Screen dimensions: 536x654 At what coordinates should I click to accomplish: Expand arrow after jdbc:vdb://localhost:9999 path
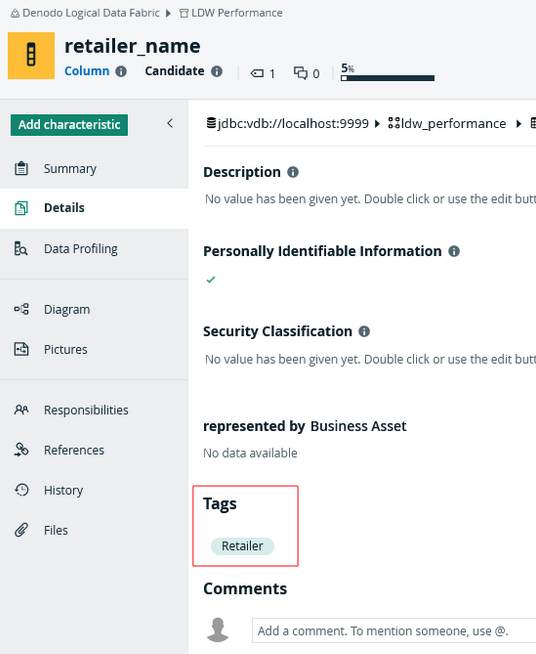(x=377, y=123)
